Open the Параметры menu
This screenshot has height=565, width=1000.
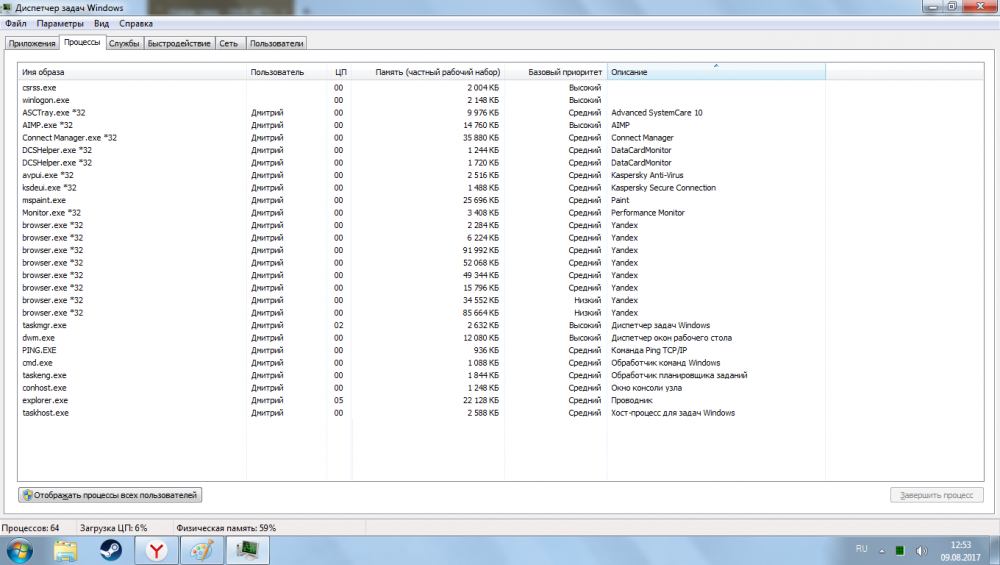[x=62, y=22]
